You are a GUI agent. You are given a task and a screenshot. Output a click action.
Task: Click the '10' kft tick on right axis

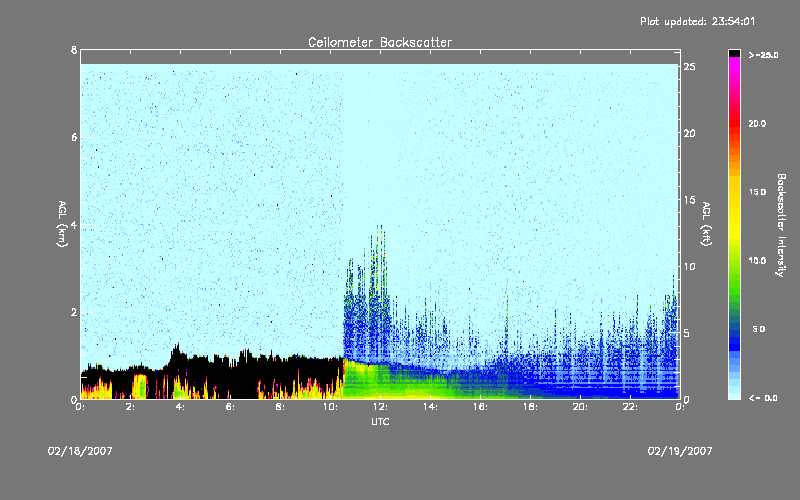[x=689, y=266]
